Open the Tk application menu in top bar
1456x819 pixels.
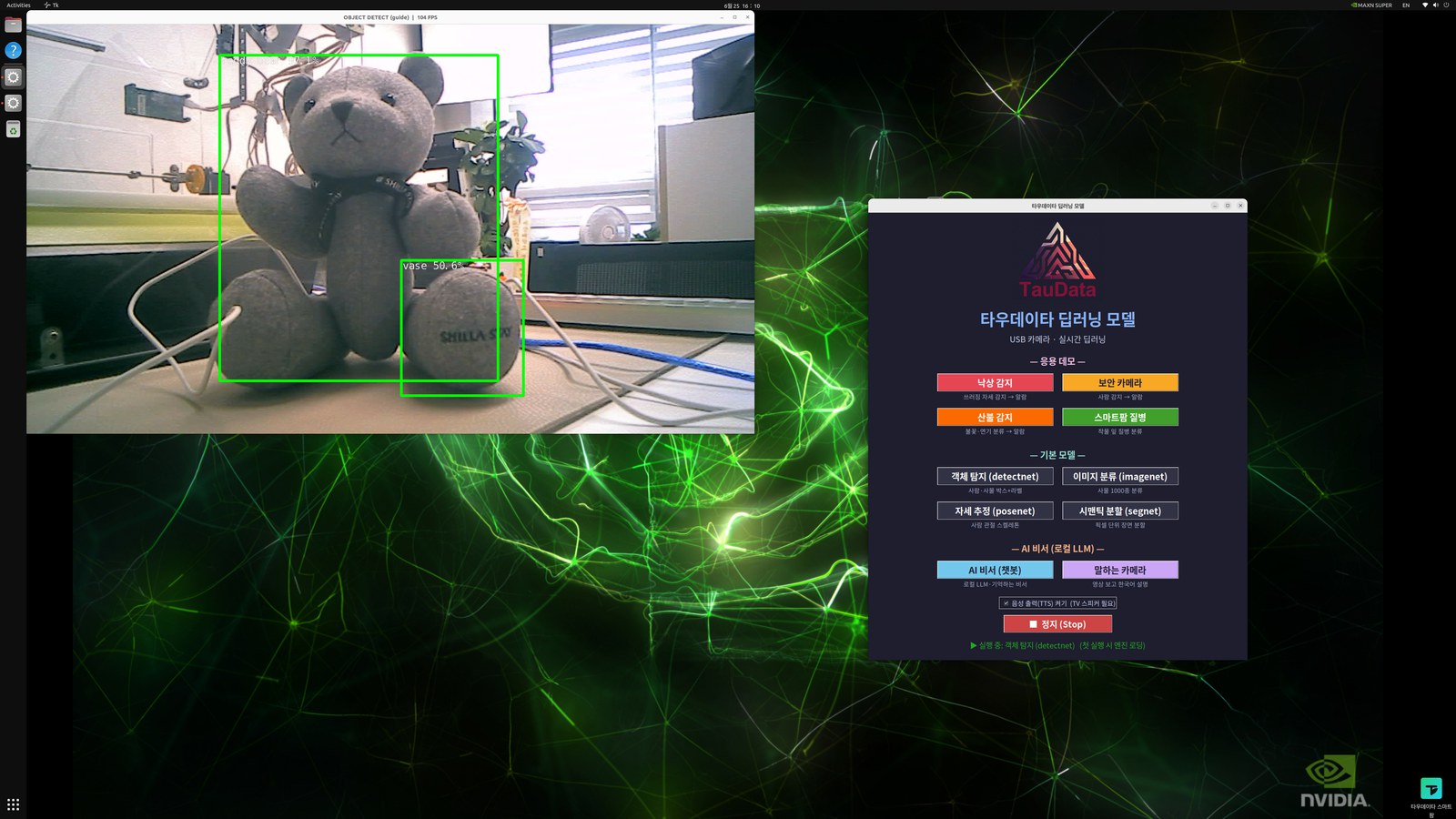point(51,5)
